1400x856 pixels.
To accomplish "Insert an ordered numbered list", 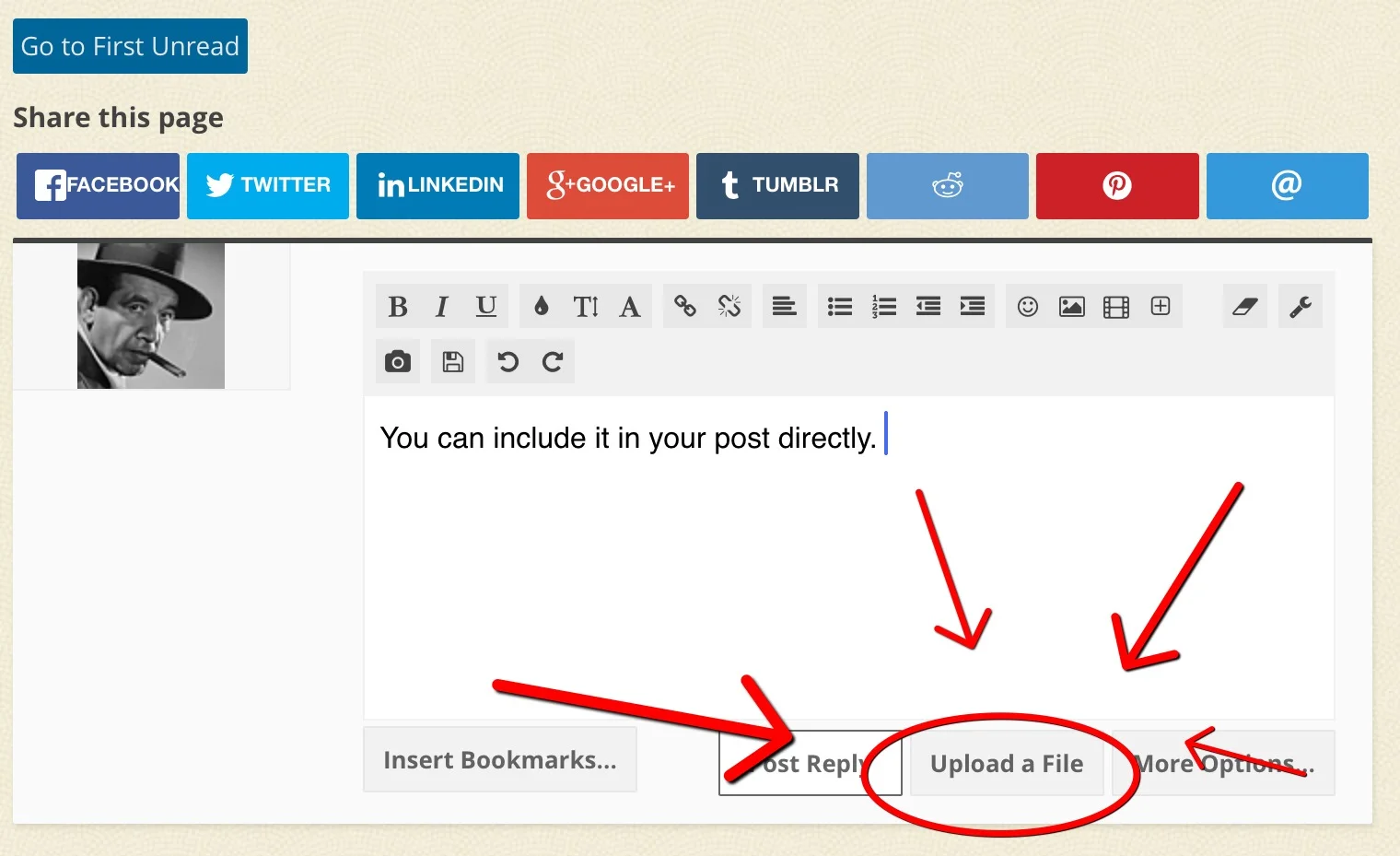I will 884,306.
